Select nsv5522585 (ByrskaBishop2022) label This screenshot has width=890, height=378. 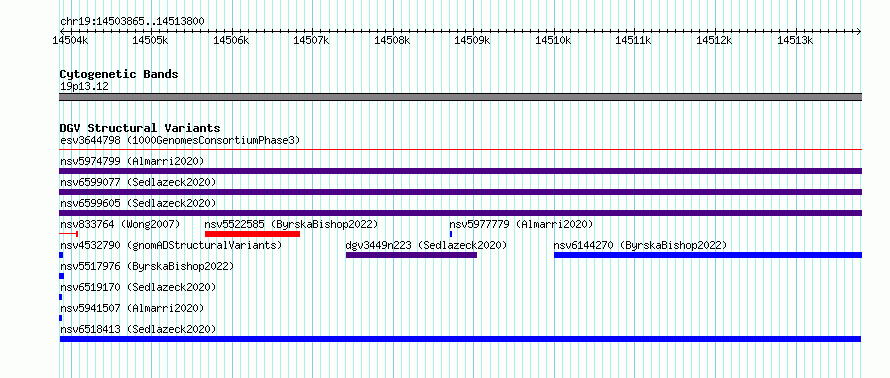291,224
